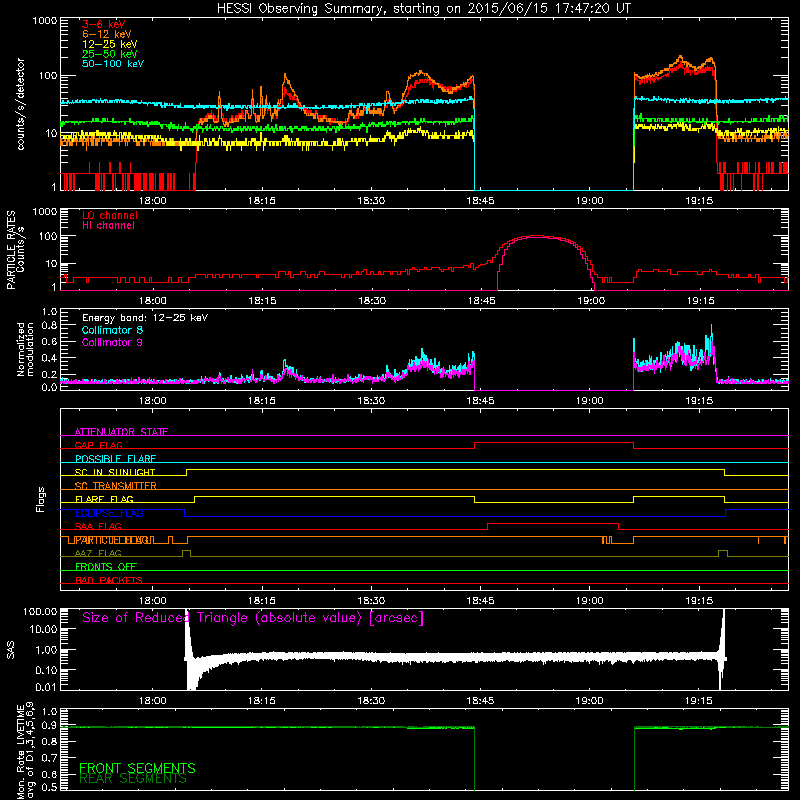The height and width of the screenshot is (800, 800).
Task: Click the 'Energy band: 12-25 keV' label
Action: point(145,318)
